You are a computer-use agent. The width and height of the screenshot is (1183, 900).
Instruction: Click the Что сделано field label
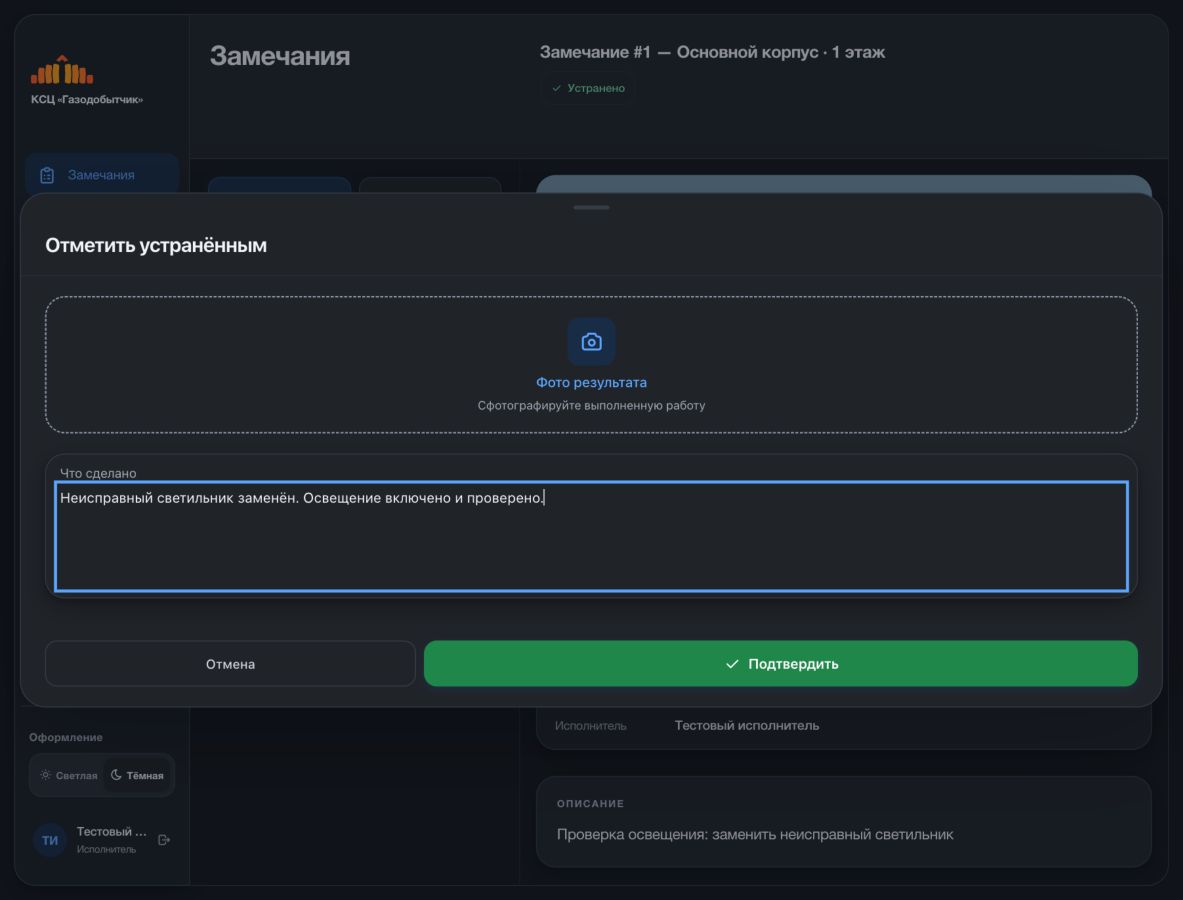click(98, 473)
